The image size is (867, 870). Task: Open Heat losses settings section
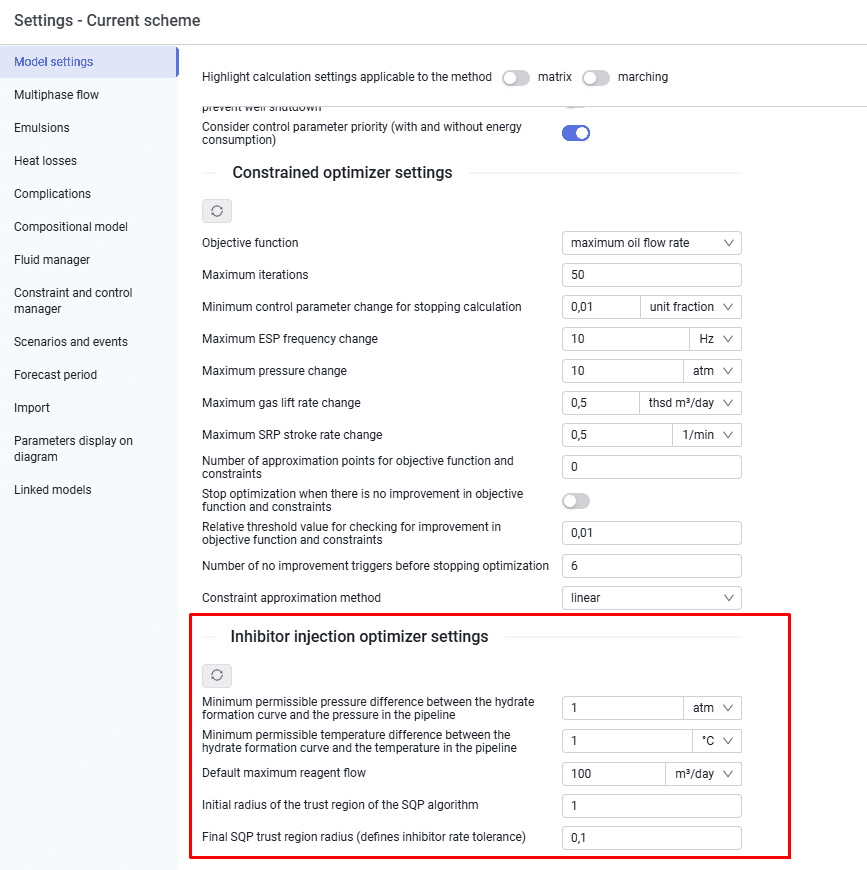pyautogui.click(x=89, y=161)
